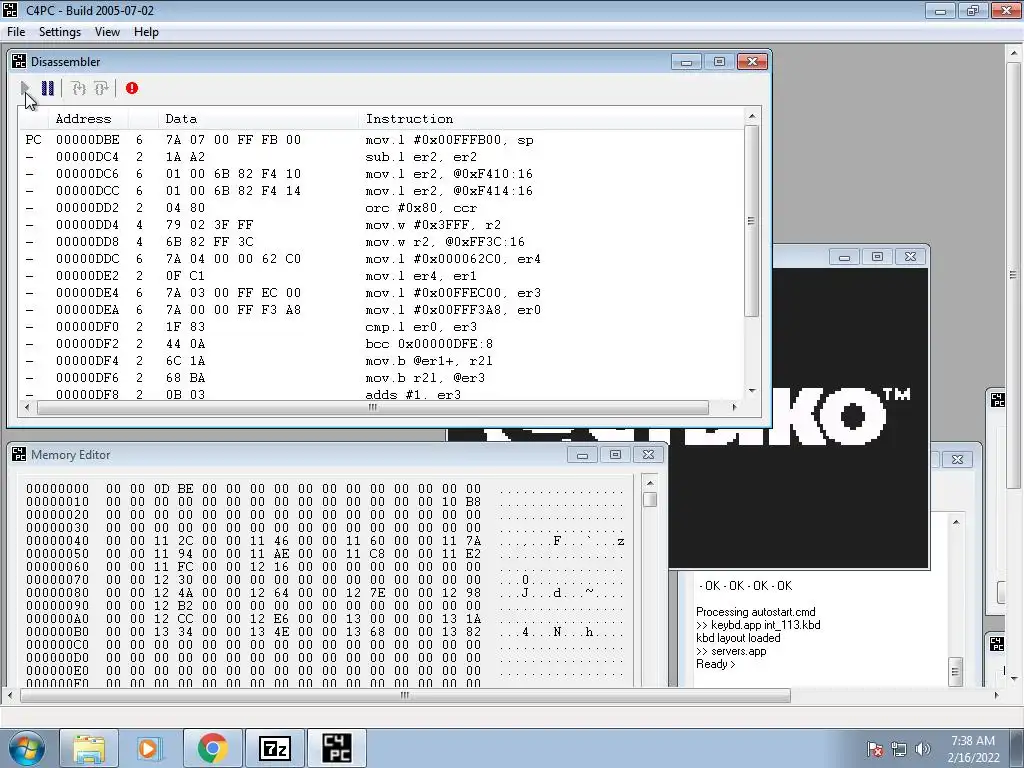This screenshot has height=768, width=1024.
Task: Close the display window showing the logo
Action: (x=910, y=257)
